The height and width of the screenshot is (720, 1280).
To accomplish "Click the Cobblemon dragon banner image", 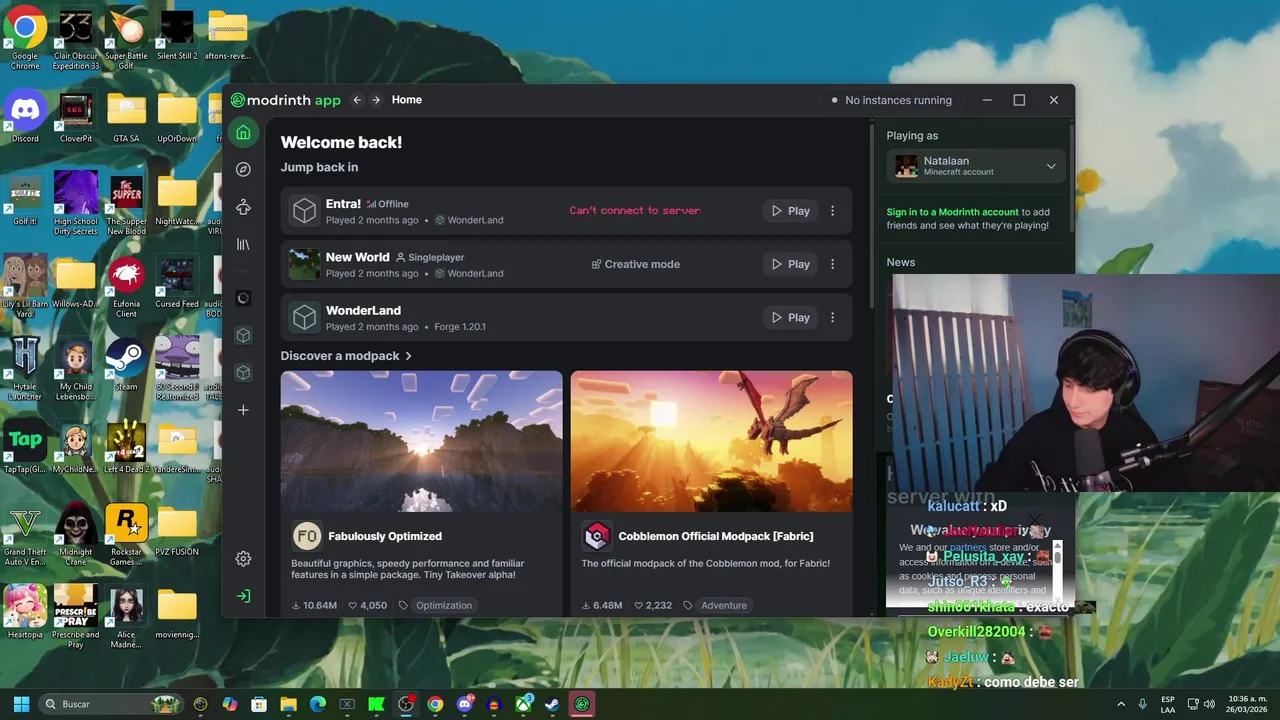I will point(712,441).
